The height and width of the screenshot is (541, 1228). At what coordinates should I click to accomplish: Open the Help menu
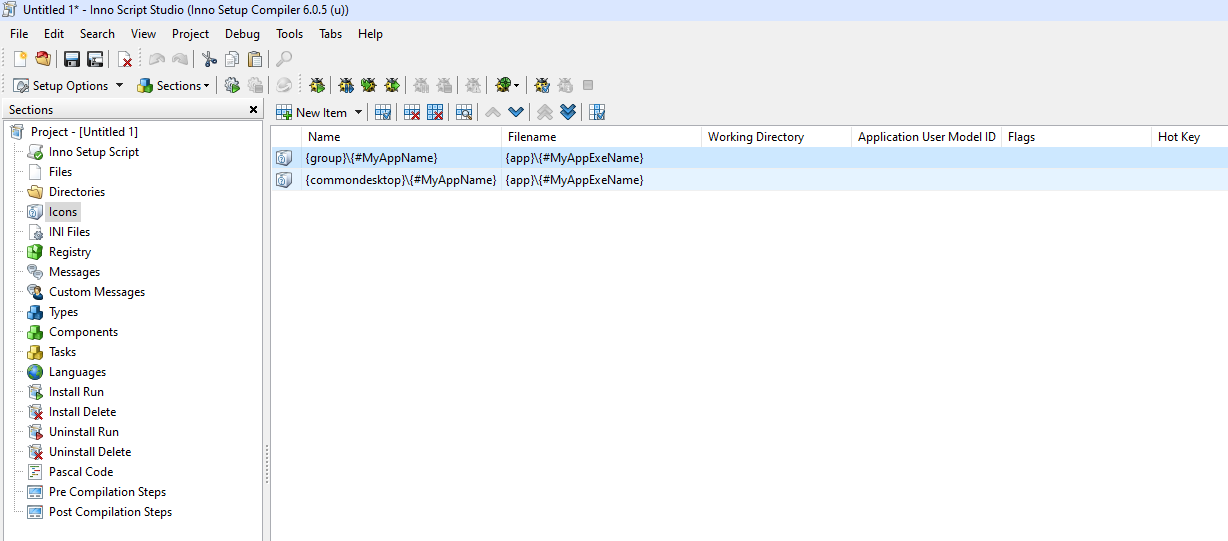point(370,33)
